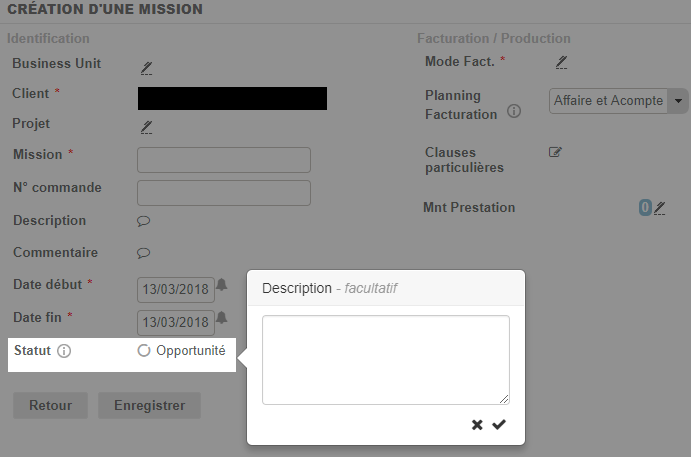Click the Projet edit pencil icon

[x=146, y=126]
